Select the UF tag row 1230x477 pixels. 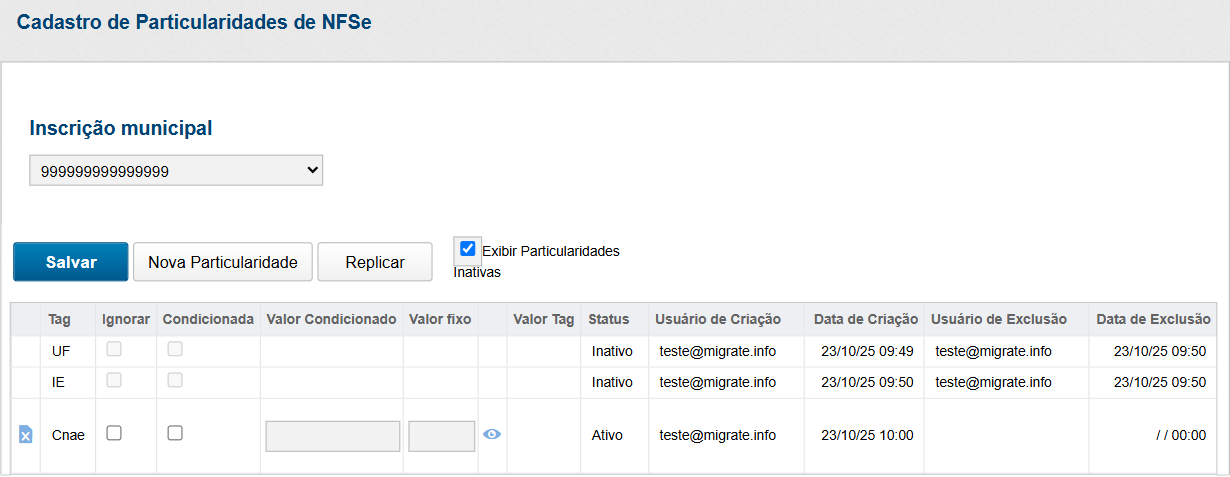coord(62,352)
